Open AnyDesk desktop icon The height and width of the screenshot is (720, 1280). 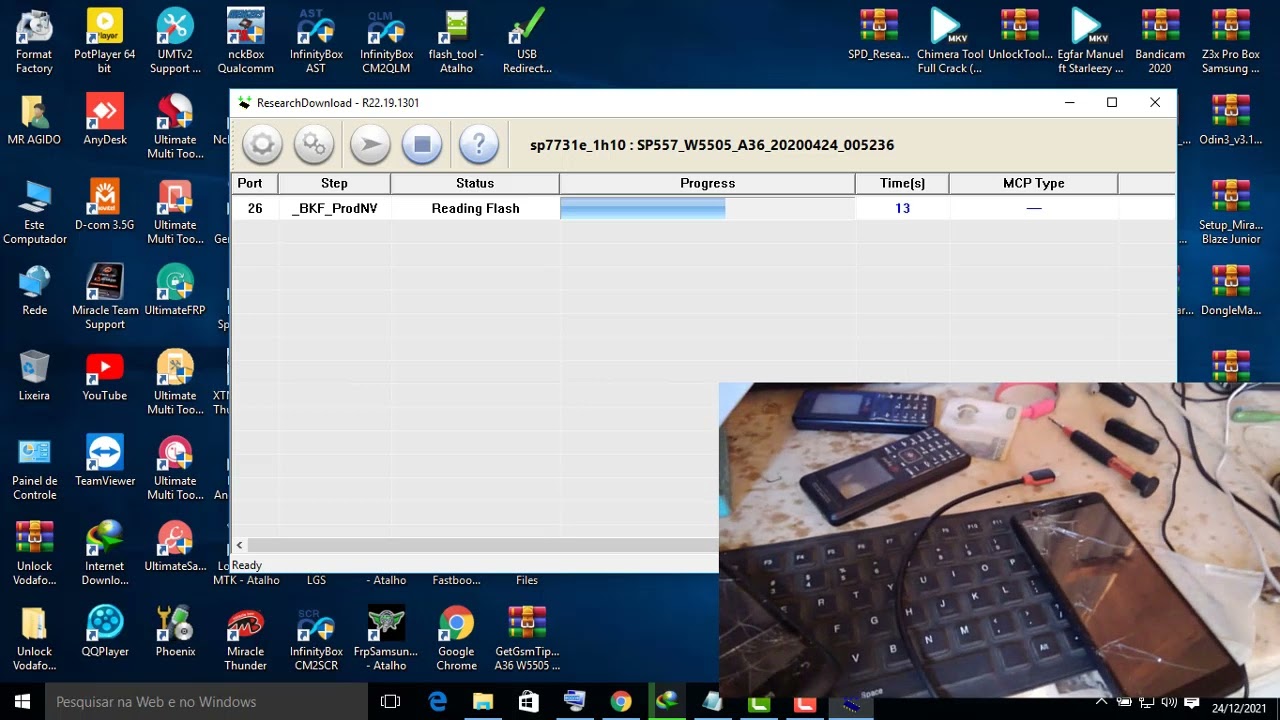click(104, 120)
